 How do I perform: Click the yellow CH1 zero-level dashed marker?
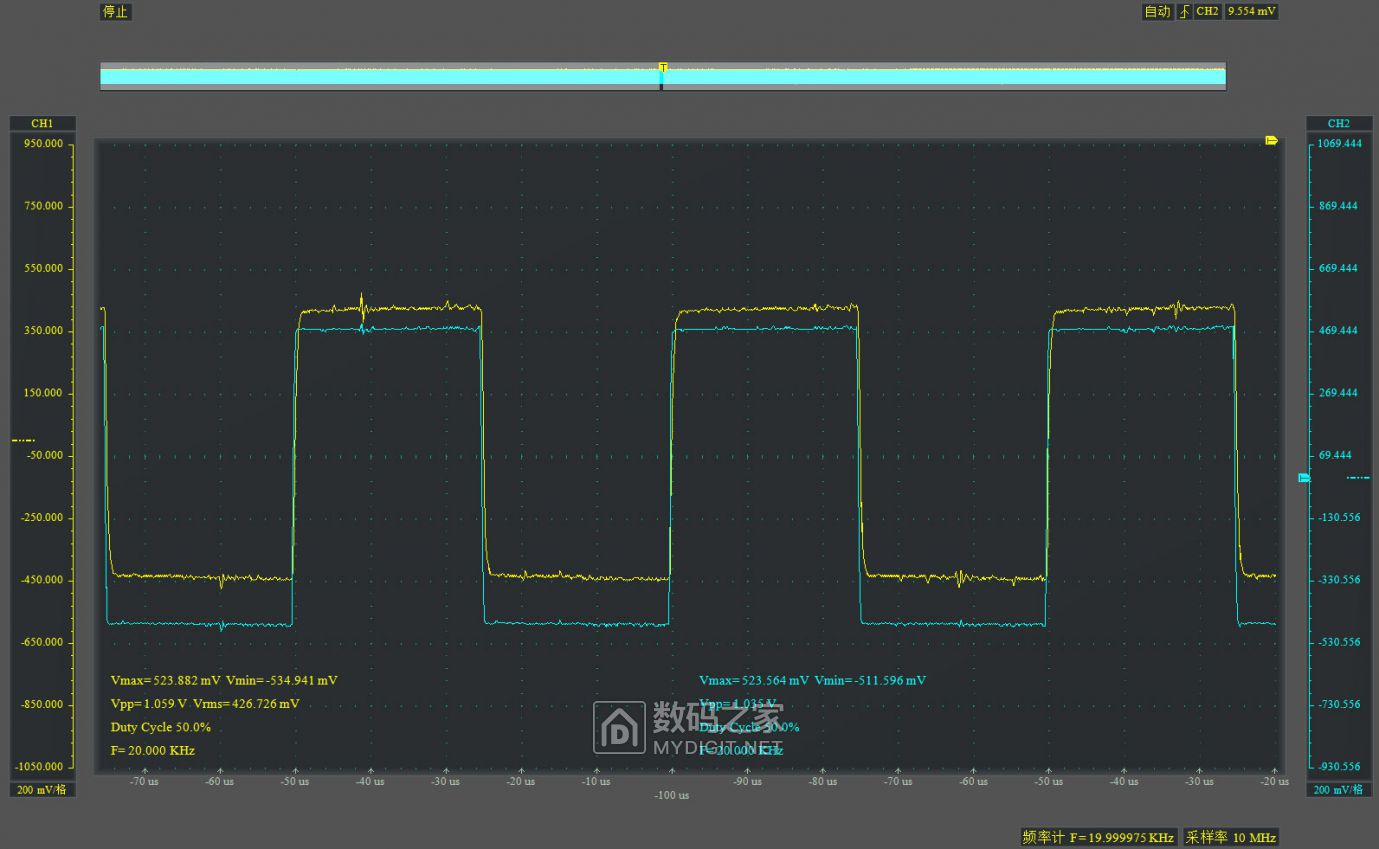pyautogui.click(x=23, y=440)
